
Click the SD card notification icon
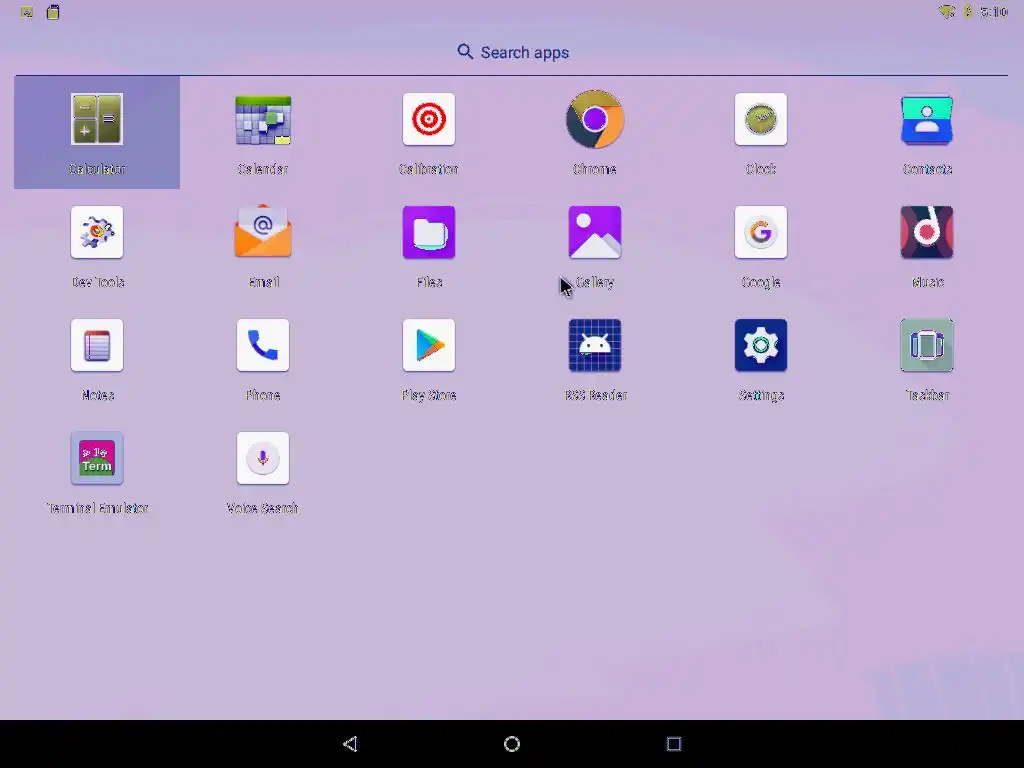(x=54, y=12)
